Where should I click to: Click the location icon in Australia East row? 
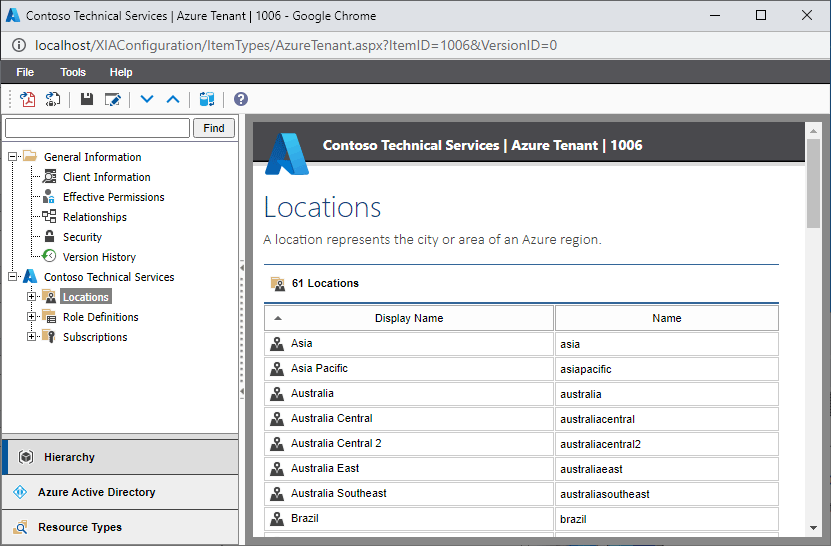[277, 469]
